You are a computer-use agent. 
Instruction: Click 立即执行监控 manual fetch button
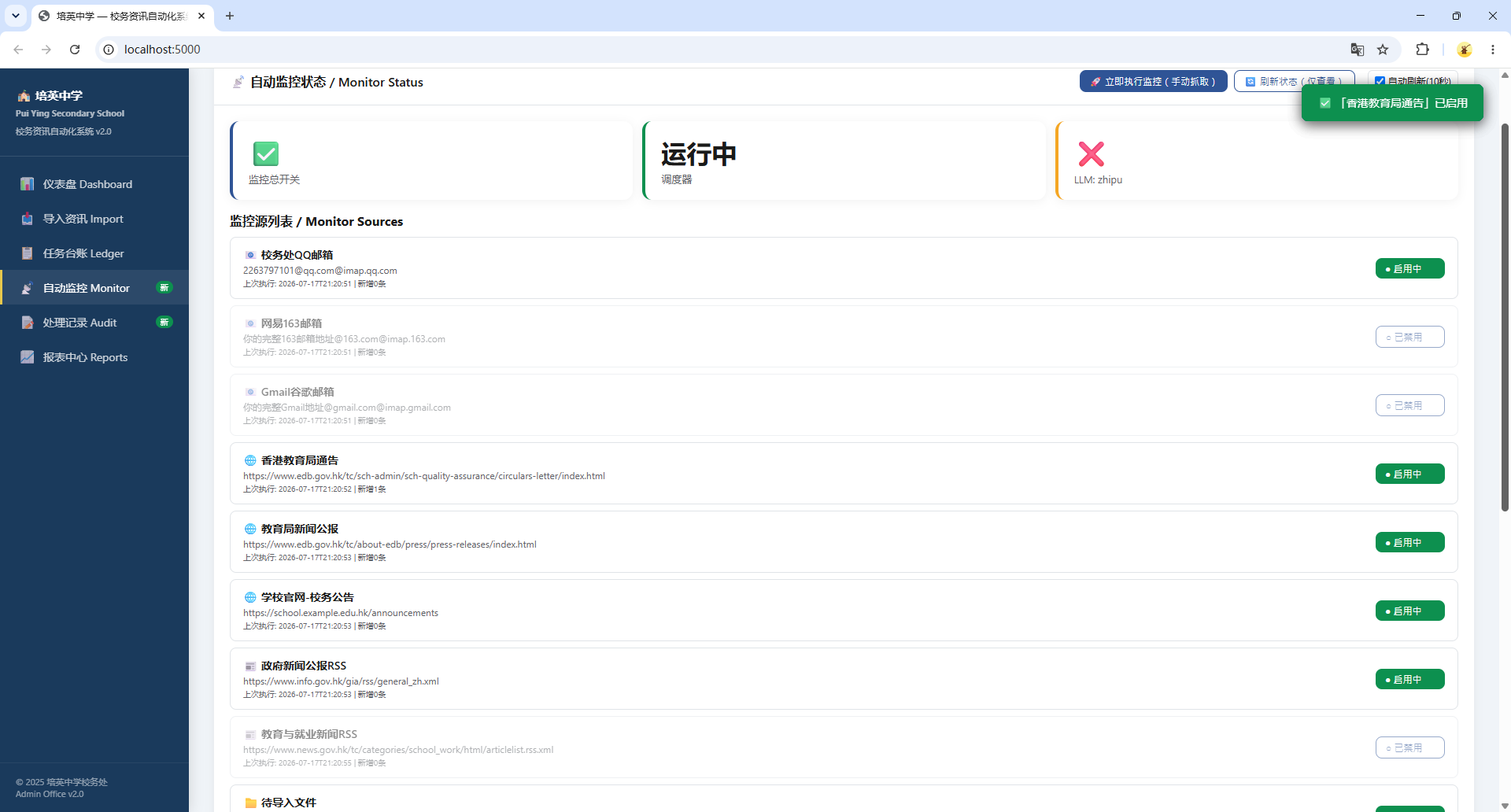point(1153,81)
